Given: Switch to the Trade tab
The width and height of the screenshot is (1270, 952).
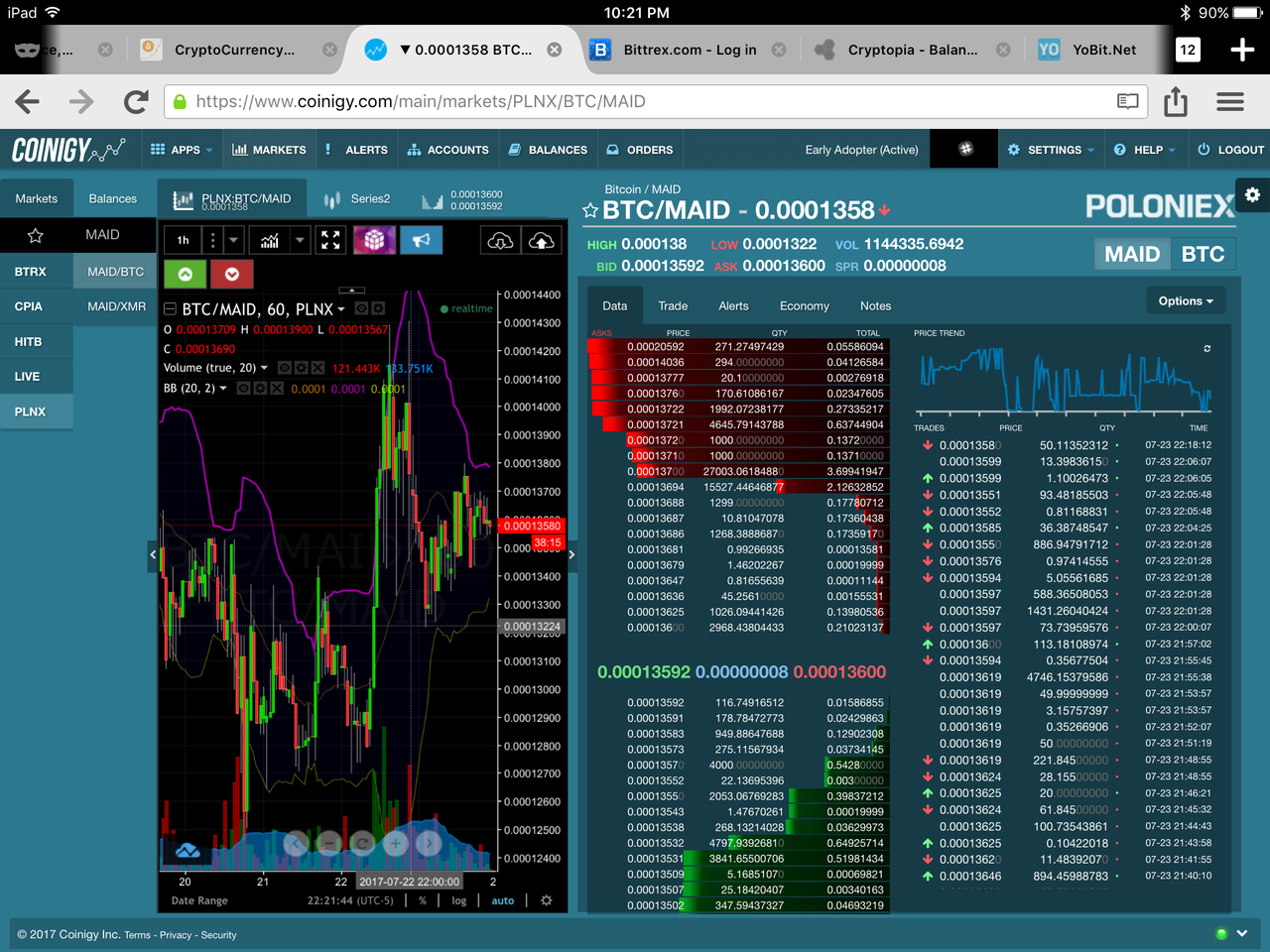Looking at the screenshot, I should pyautogui.click(x=673, y=305).
